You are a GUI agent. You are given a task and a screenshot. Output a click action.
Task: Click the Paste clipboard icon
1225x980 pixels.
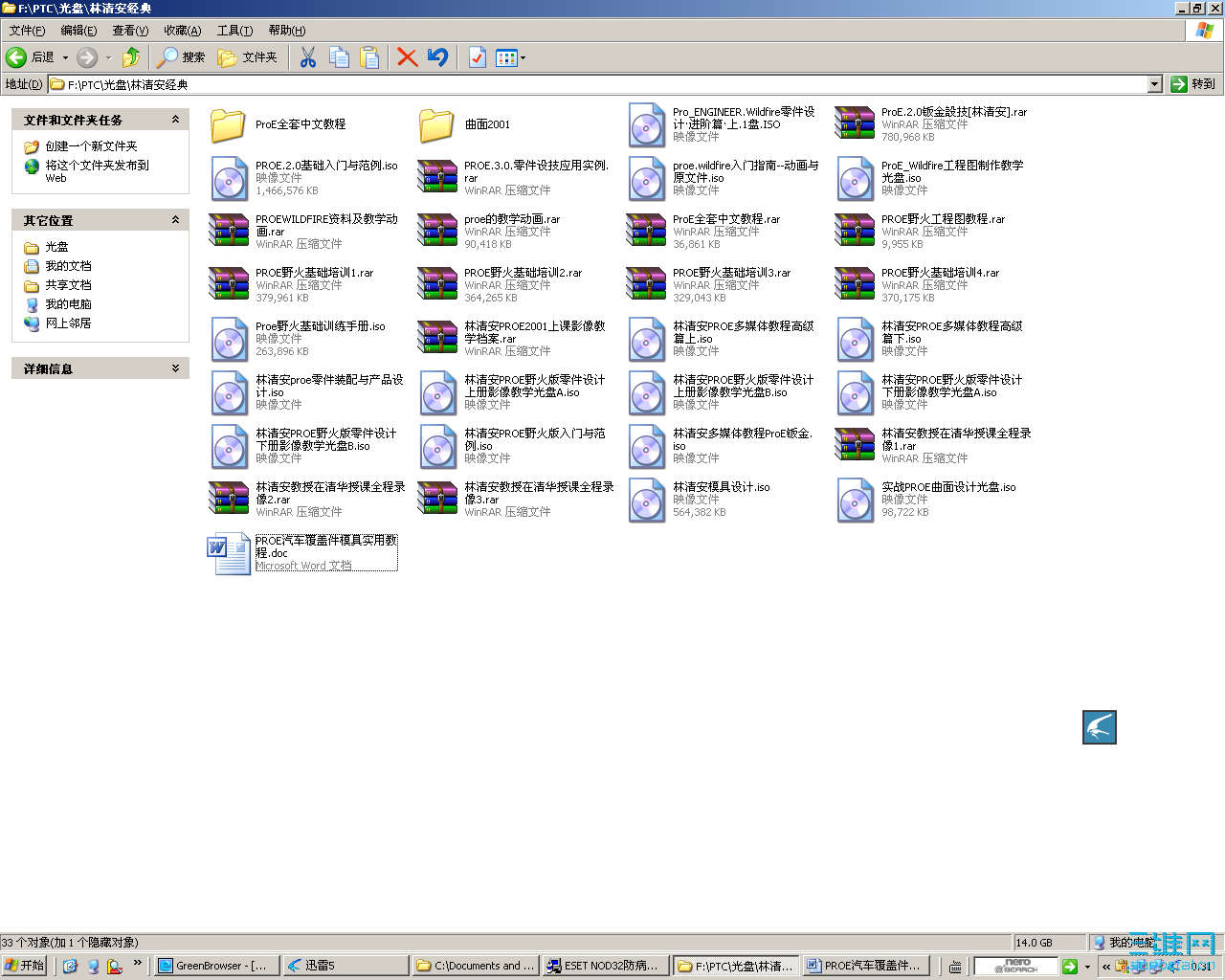[369, 57]
